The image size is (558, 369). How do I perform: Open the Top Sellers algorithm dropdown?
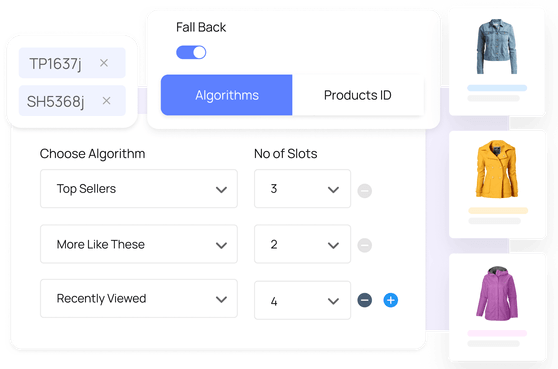[139, 189]
